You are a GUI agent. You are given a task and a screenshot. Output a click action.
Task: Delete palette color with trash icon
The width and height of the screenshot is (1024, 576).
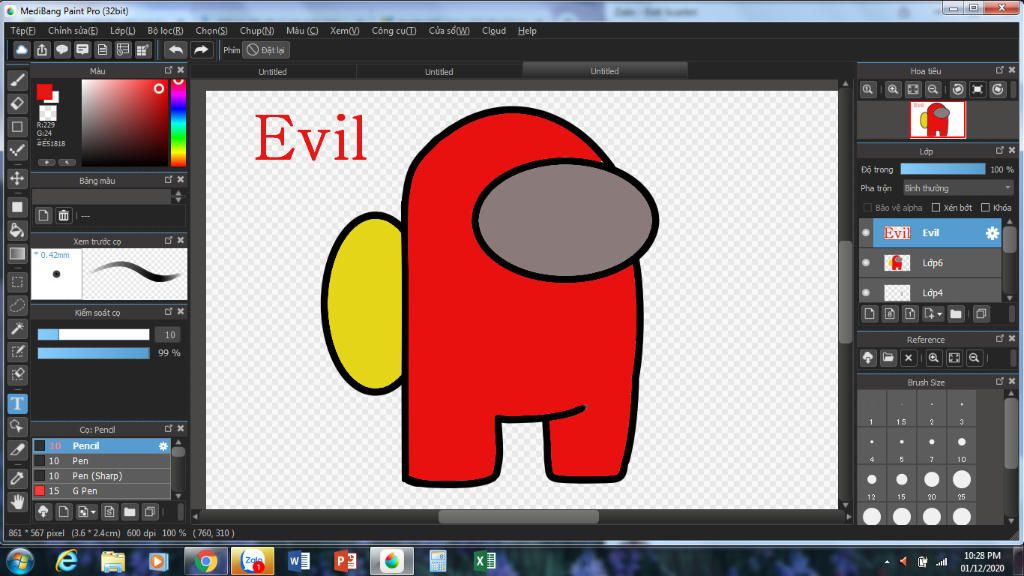coord(63,215)
